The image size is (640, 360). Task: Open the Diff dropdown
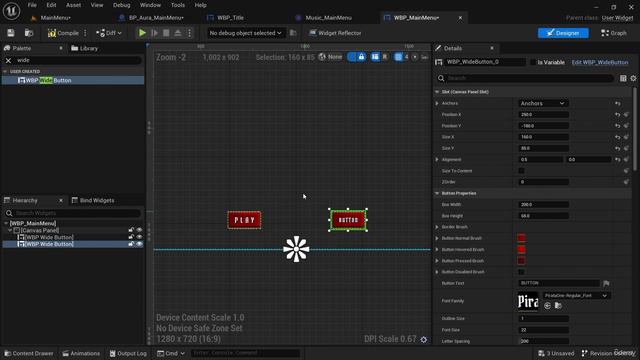[x=109, y=33]
